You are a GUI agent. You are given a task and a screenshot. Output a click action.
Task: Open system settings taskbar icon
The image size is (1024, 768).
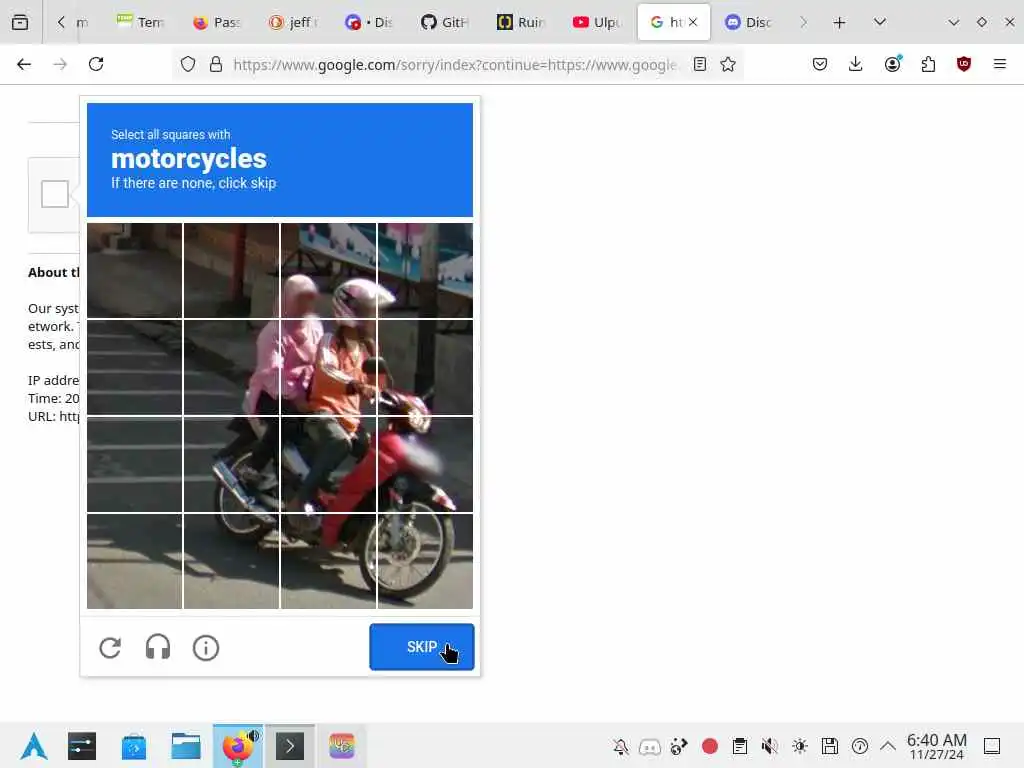82,746
